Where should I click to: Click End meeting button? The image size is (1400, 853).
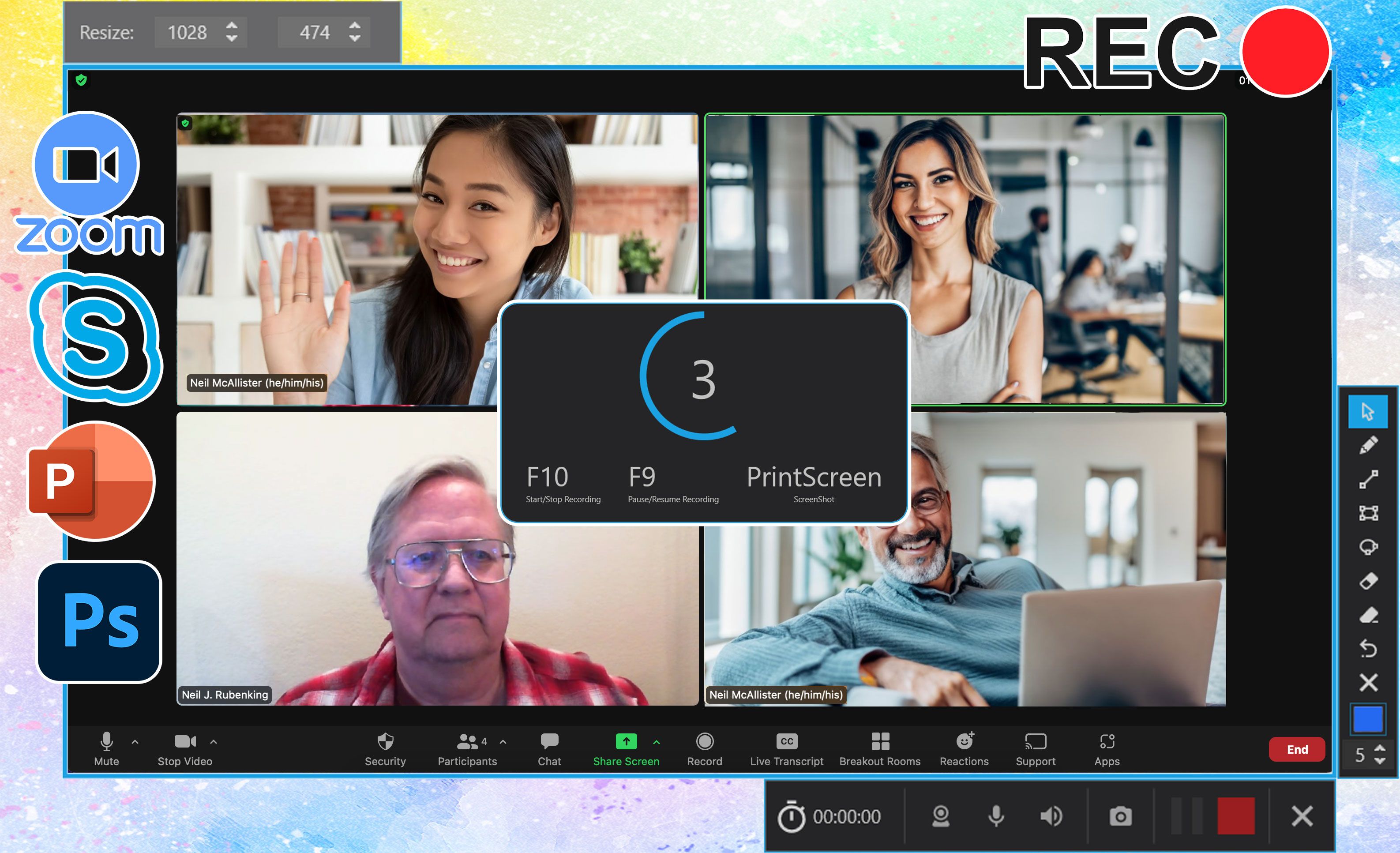1294,749
